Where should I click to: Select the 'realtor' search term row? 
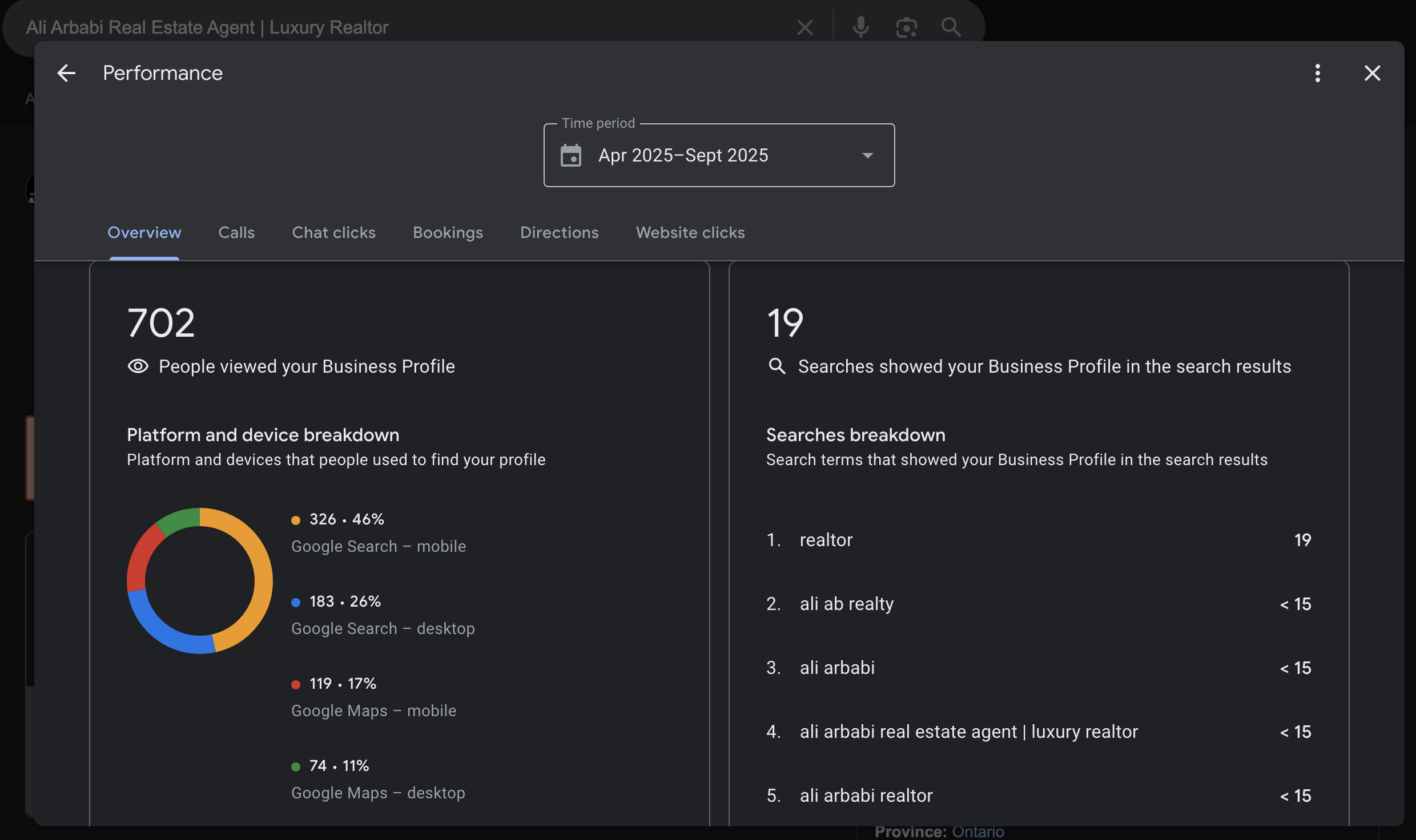point(1039,540)
